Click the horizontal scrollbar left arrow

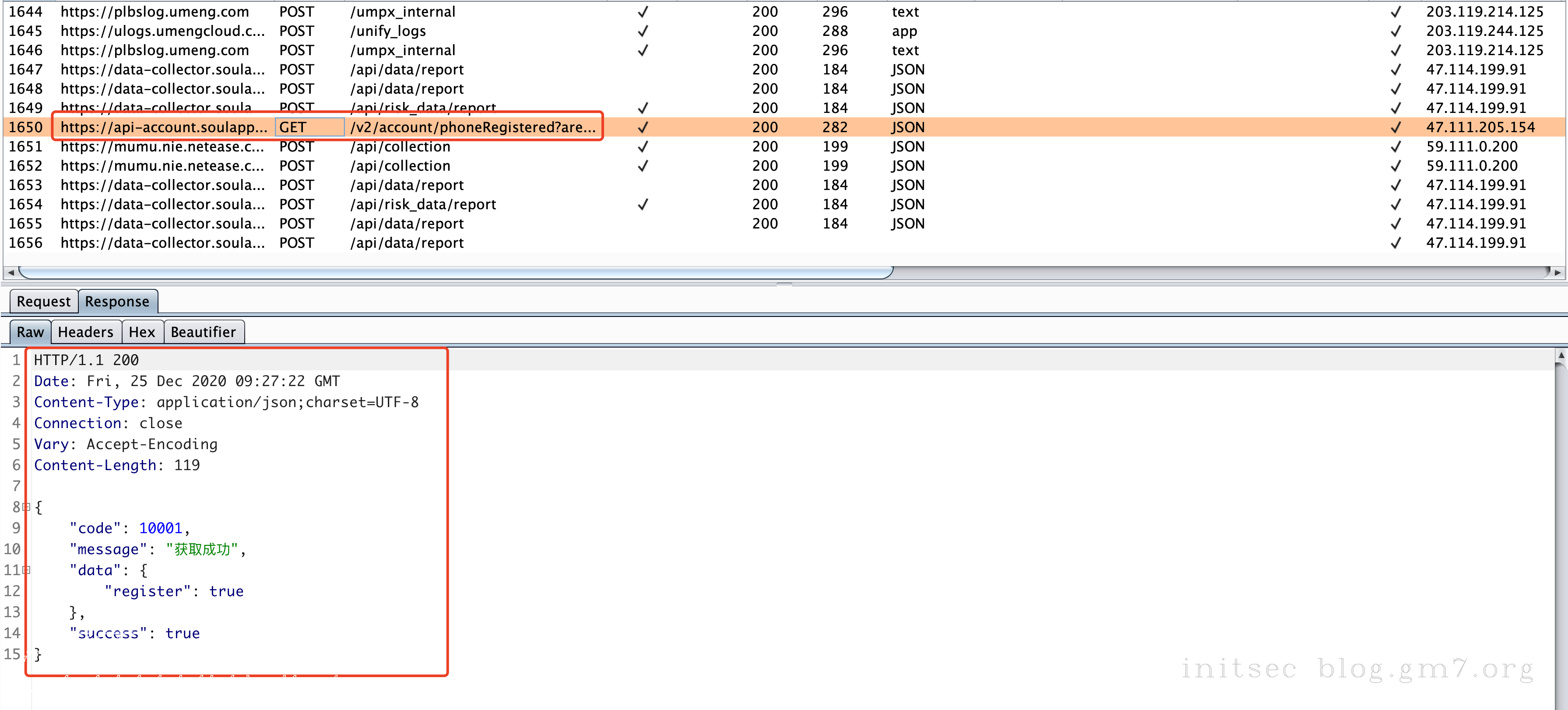click(x=11, y=272)
